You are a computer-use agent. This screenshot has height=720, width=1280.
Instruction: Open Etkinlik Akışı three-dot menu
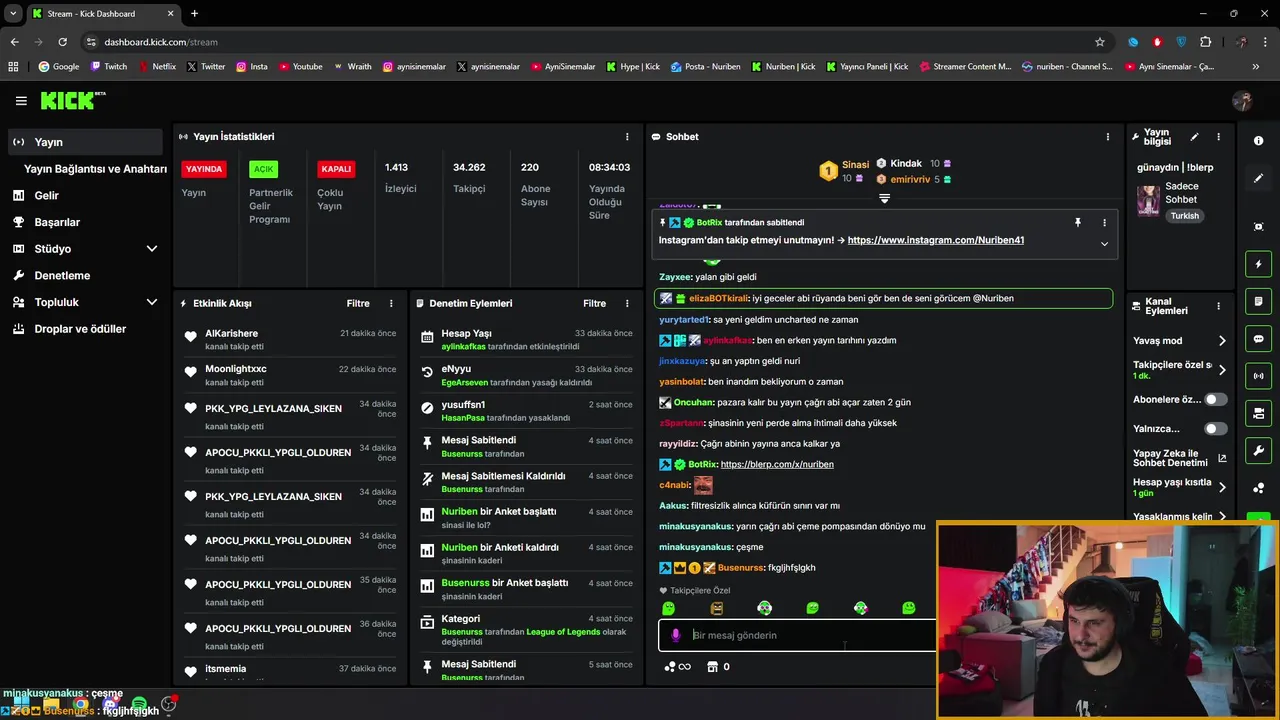click(x=391, y=303)
